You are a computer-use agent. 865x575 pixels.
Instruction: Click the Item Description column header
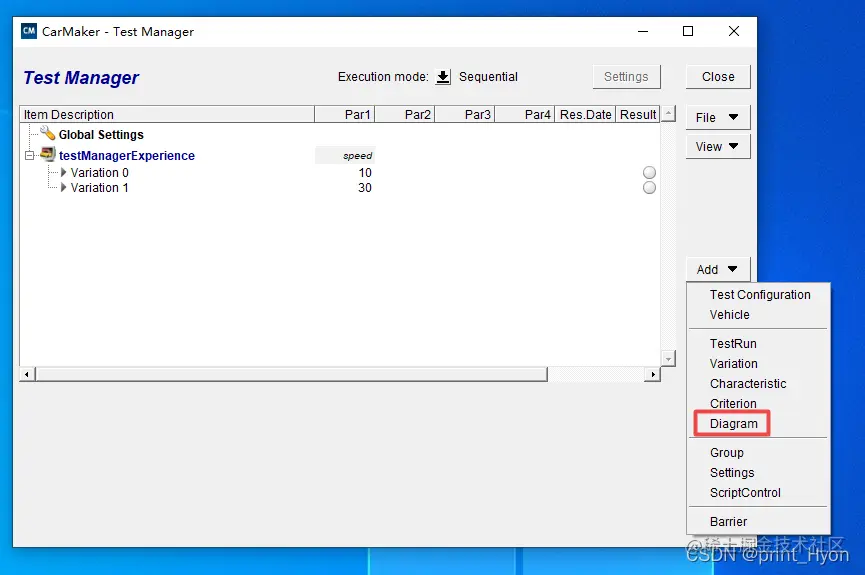point(167,114)
